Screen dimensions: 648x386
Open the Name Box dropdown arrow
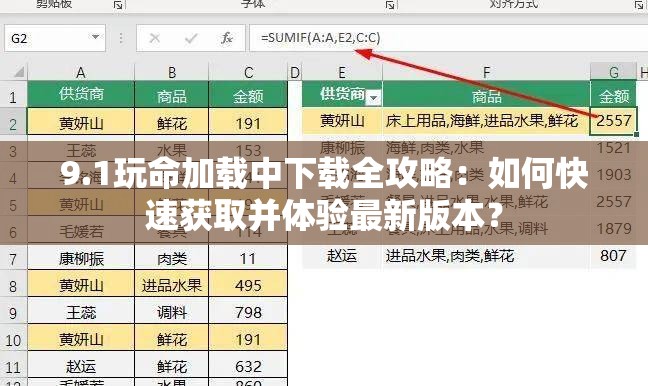[95, 37]
